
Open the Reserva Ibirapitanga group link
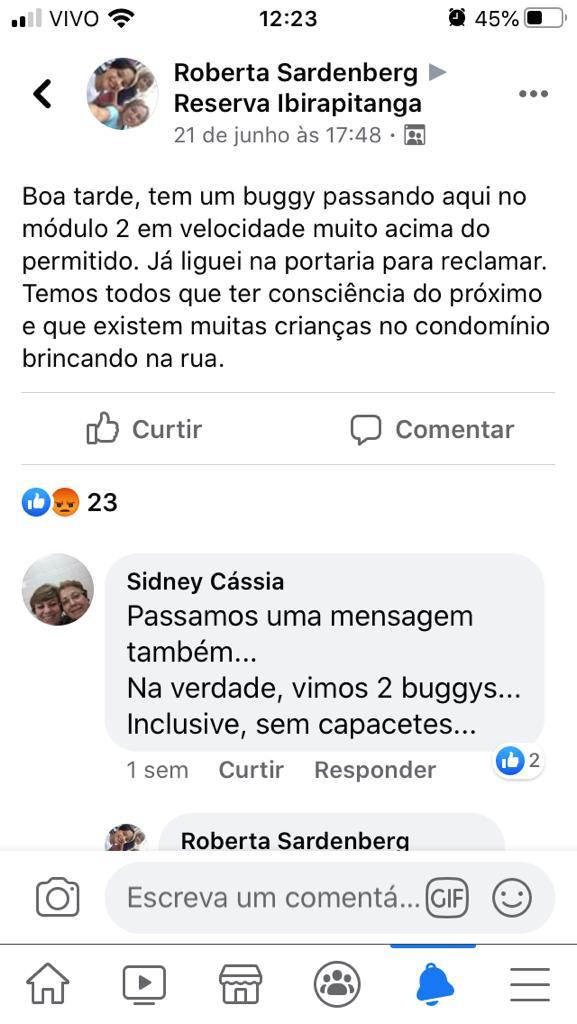tap(298, 103)
